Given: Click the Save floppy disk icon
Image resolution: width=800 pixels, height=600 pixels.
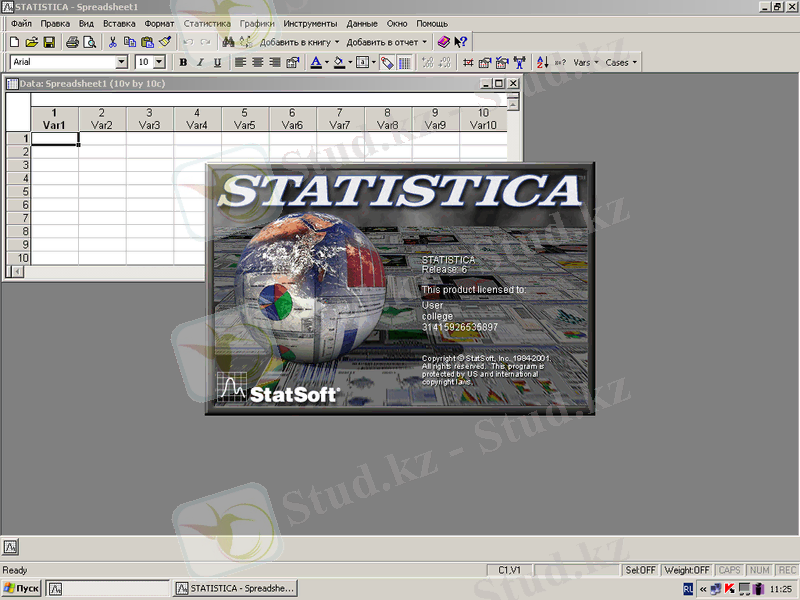Looking at the screenshot, I should (49, 42).
